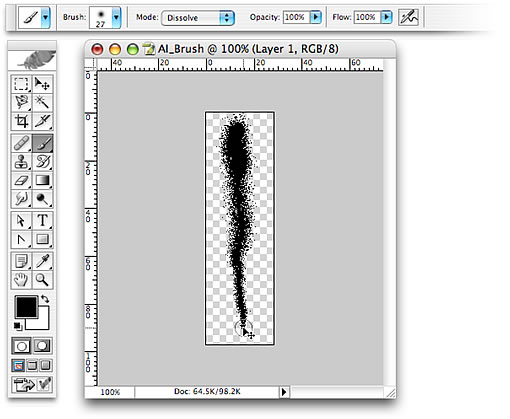Swap foreground and background colors
510x419 pixels.
(45, 299)
